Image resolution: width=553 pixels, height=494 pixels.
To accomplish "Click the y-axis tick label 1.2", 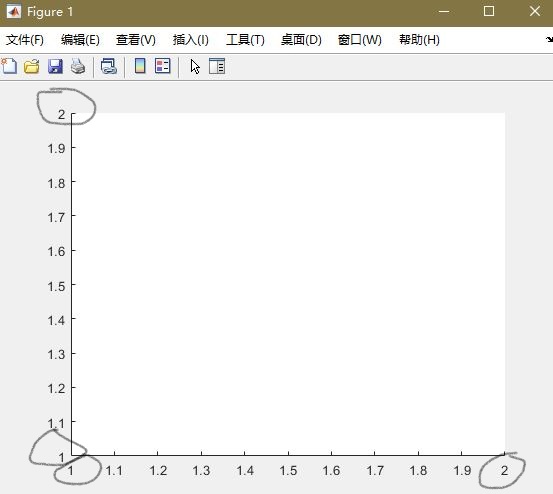I will [56, 389].
